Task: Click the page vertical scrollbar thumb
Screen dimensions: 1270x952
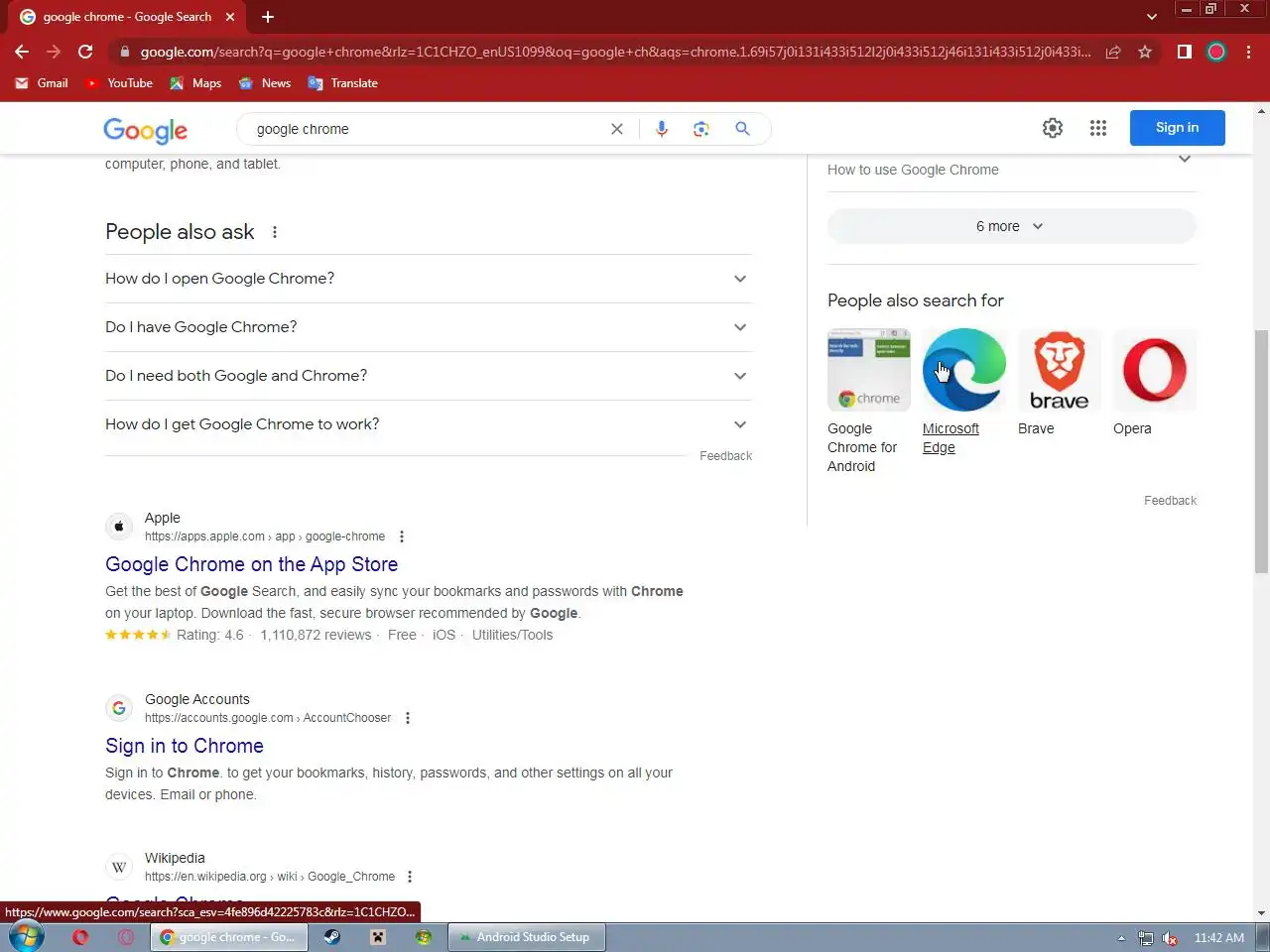Action: pyautogui.click(x=1261, y=451)
